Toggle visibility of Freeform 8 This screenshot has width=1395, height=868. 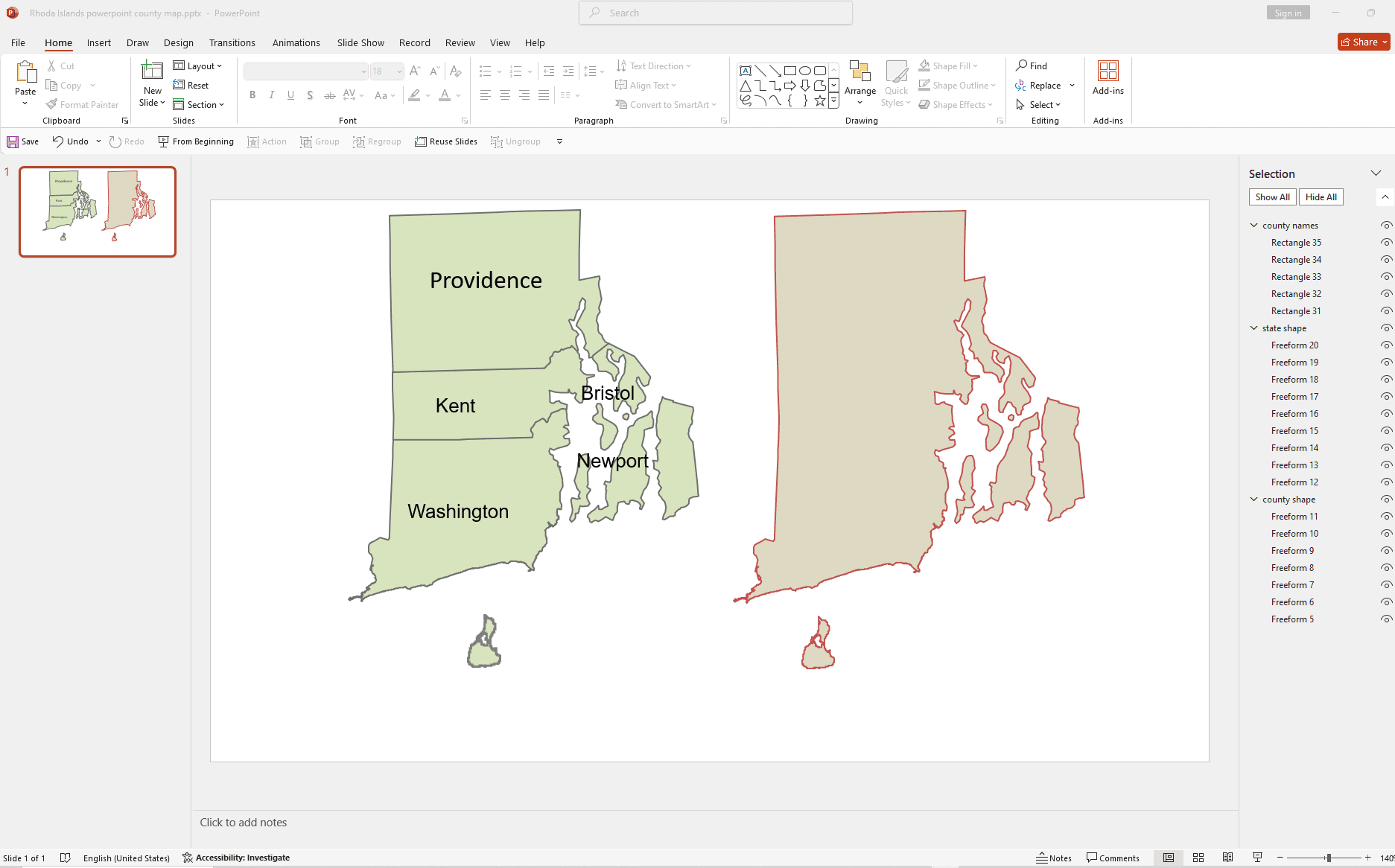[x=1385, y=568]
